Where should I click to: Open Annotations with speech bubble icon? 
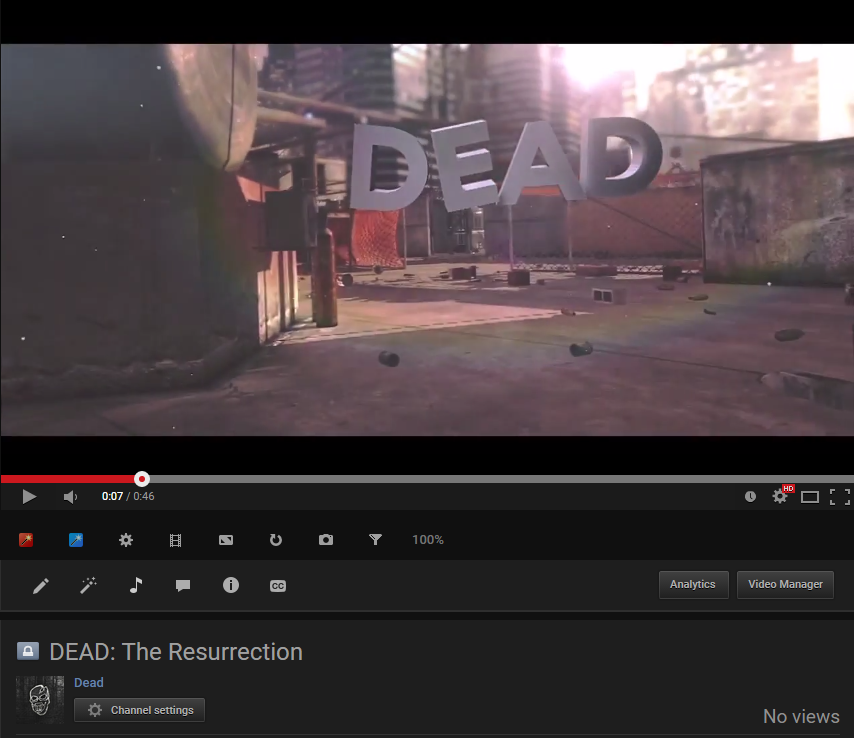point(183,585)
